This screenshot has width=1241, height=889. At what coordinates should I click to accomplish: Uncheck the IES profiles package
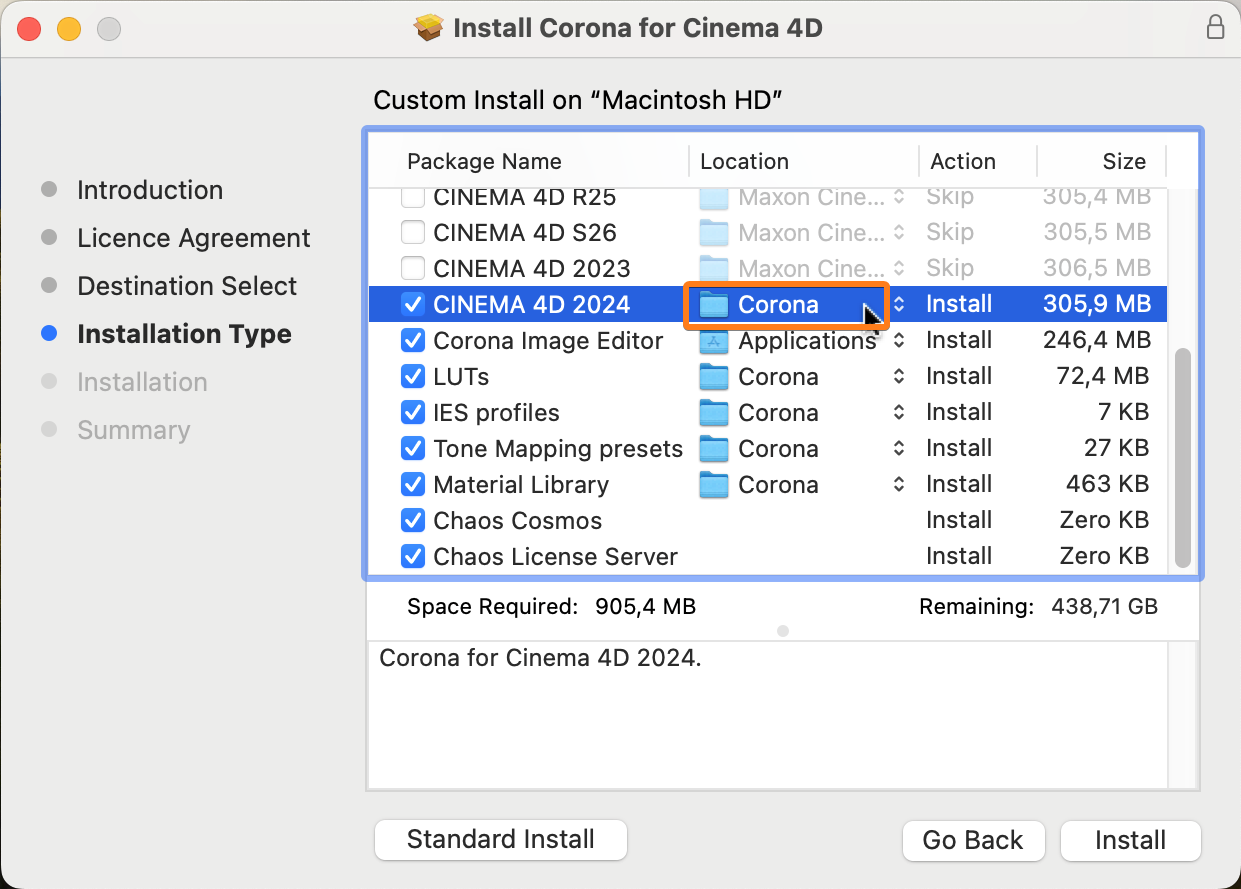pyautogui.click(x=412, y=413)
